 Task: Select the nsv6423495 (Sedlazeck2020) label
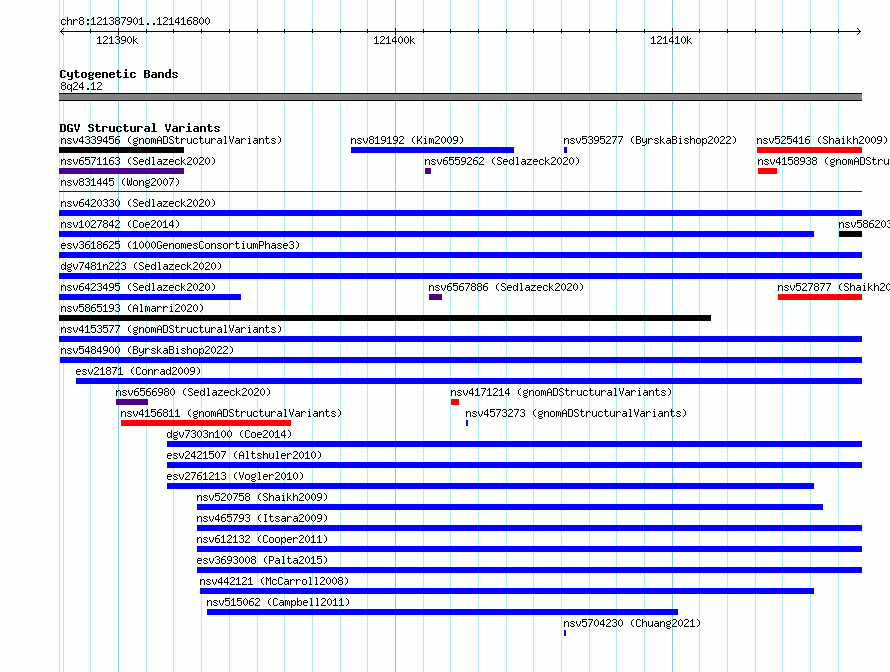click(138, 287)
